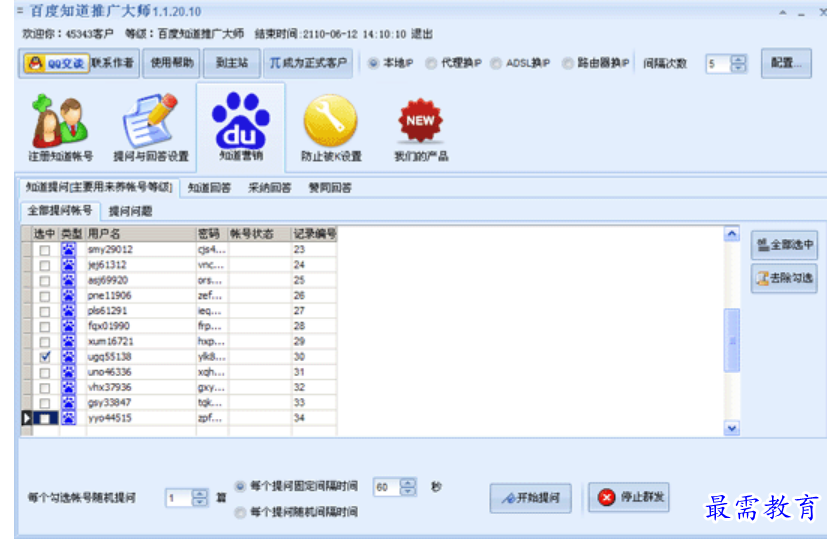Check the box for gsy33847

pos(45,403)
